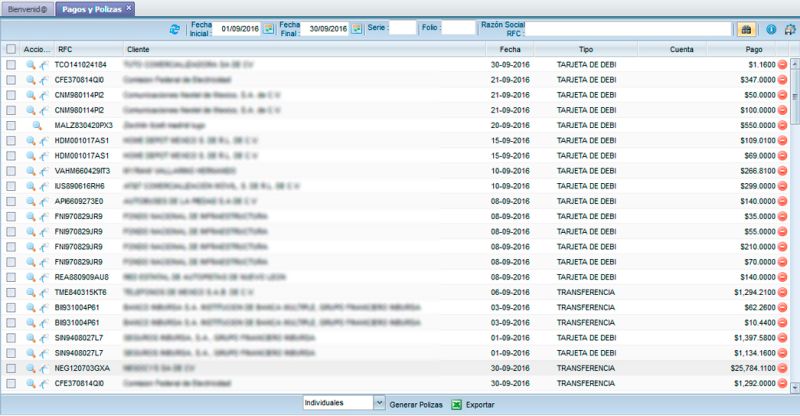Viewport: 800px width, 416px height.
Task: Switch to the Bienvenid@ tab
Action: click(26, 8)
